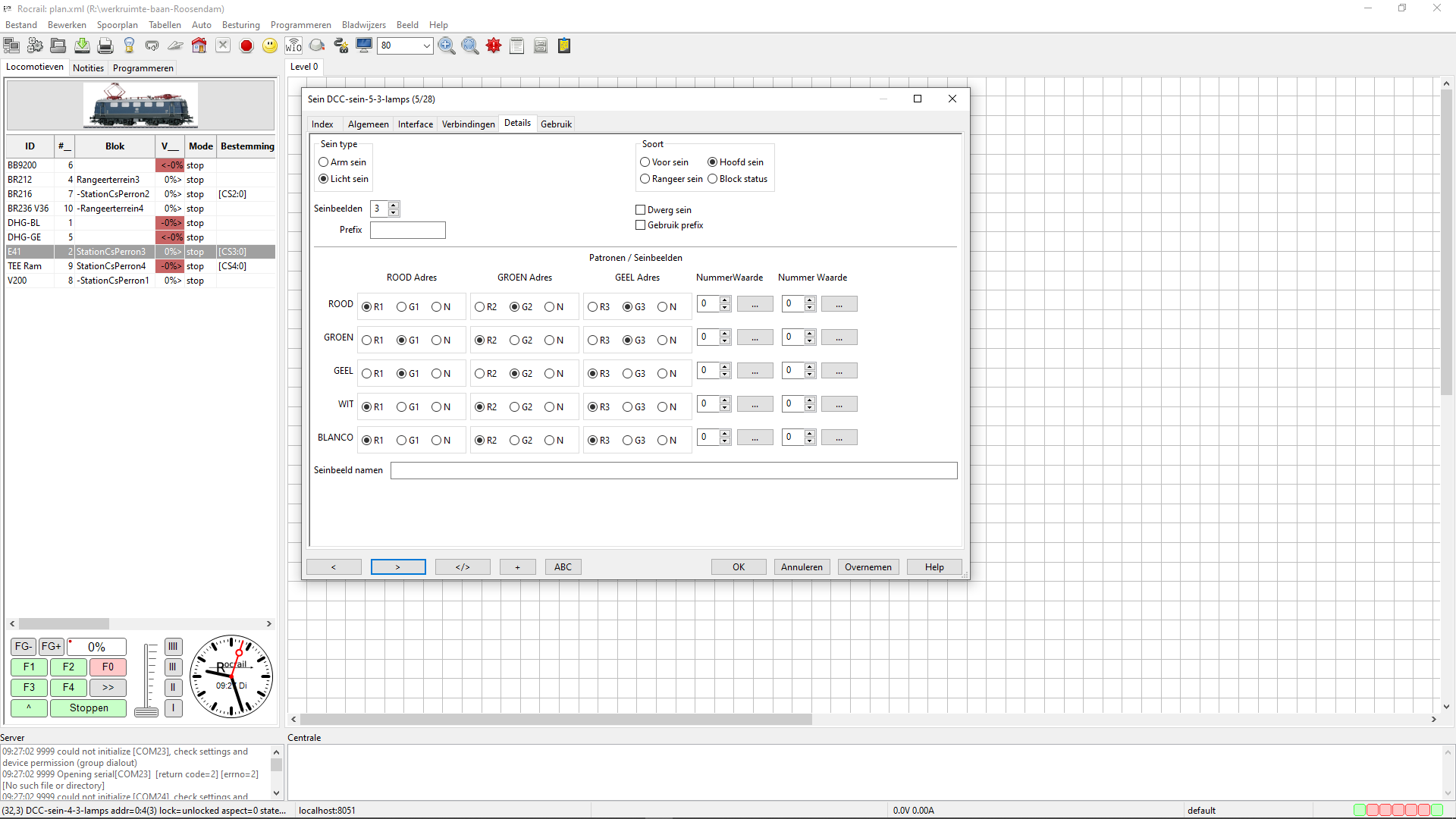Image resolution: width=1456 pixels, height=819 pixels.
Task: Click the Overnemen button
Action: (868, 567)
